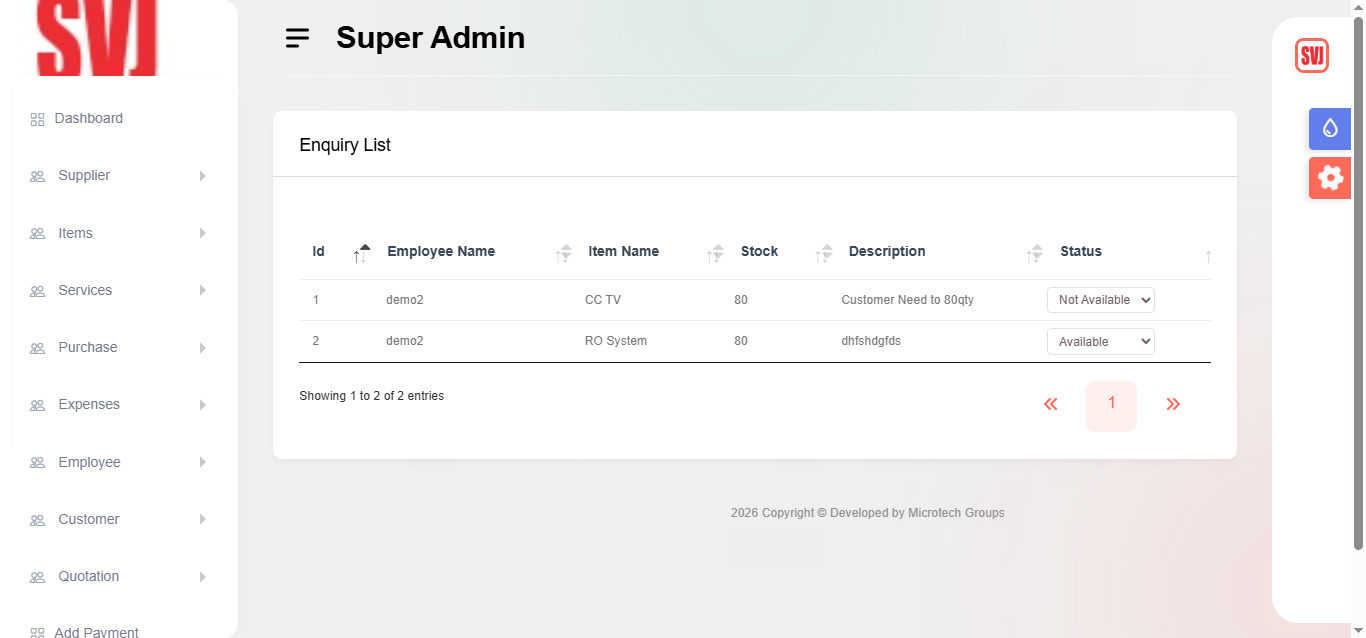
Task: Sort by Employee Name column arrows
Action: pos(564,253)
